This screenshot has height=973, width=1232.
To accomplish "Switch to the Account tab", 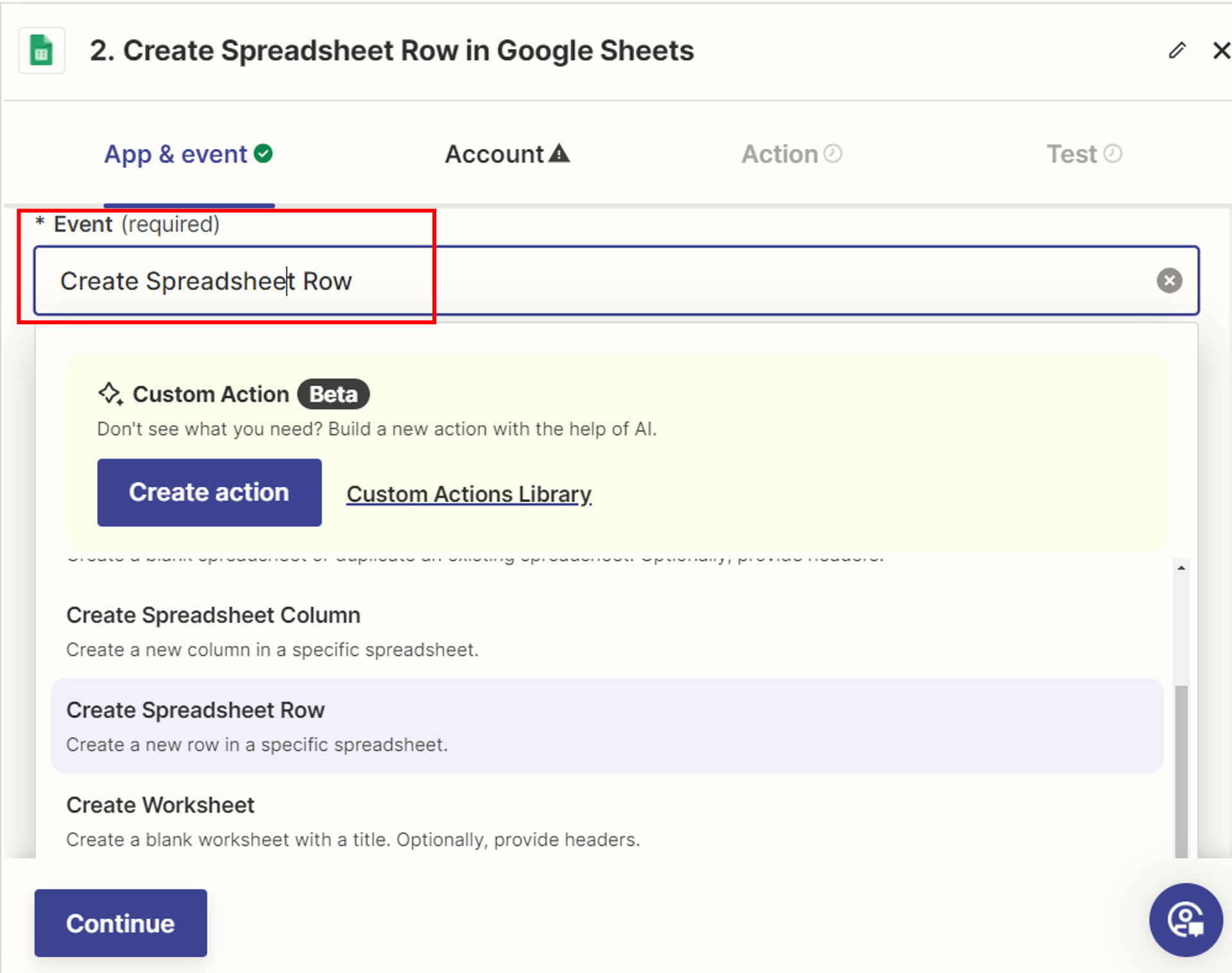I will (x=495, y=154).
